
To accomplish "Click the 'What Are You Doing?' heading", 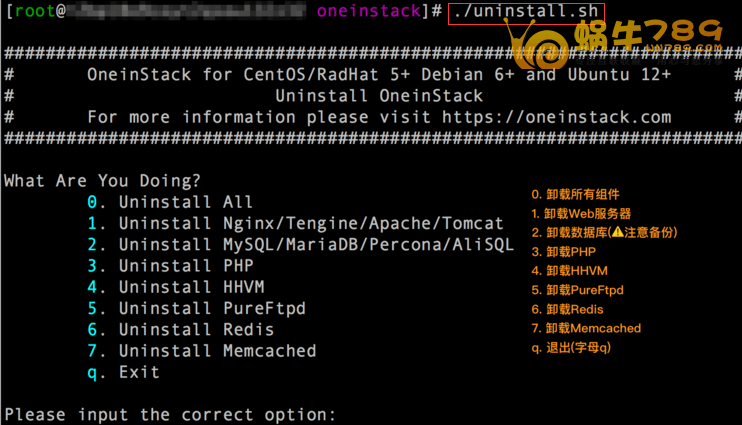I will (102, 181).
